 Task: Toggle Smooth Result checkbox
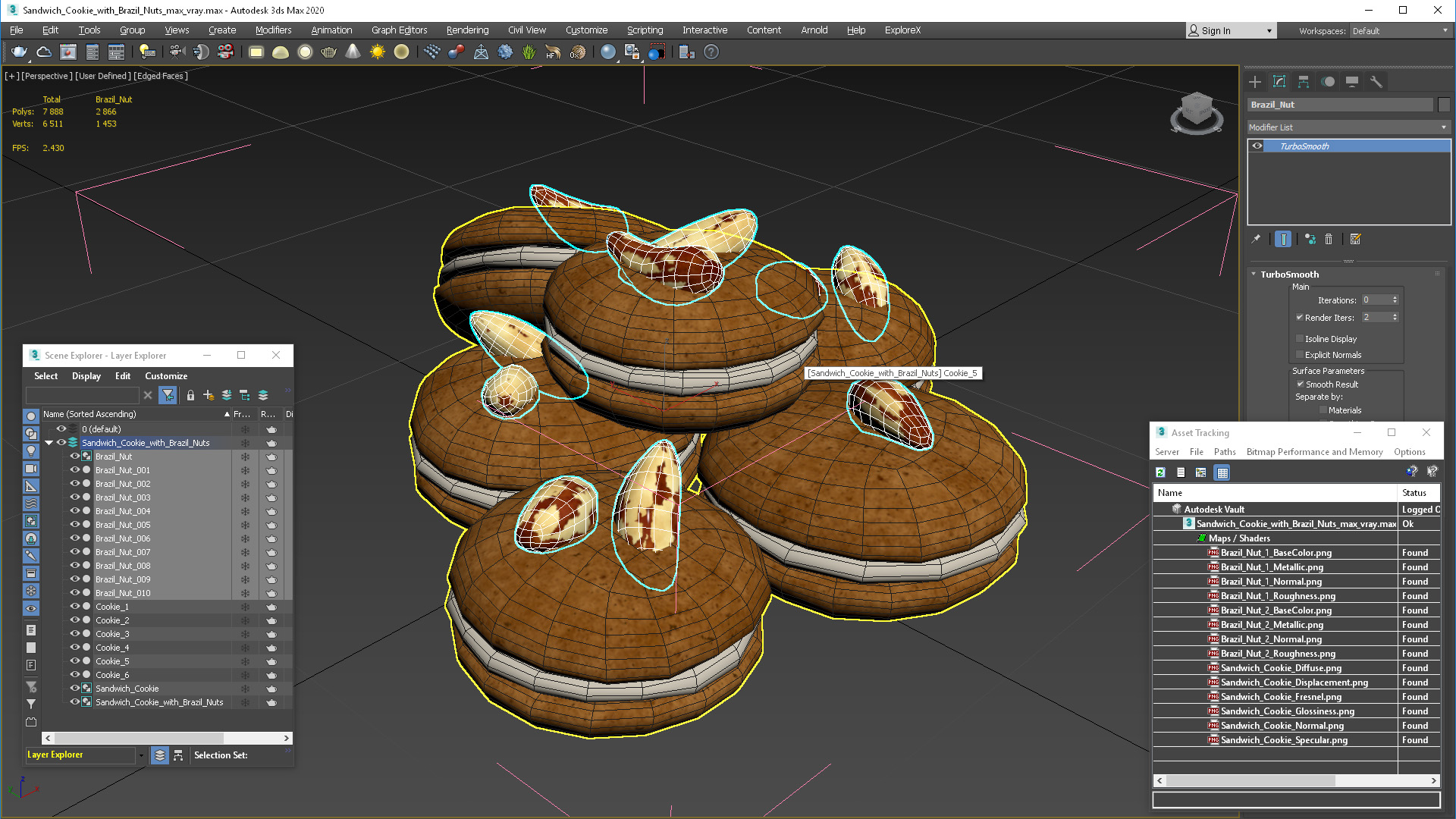pyautogui.click(x=1300, y=384)
